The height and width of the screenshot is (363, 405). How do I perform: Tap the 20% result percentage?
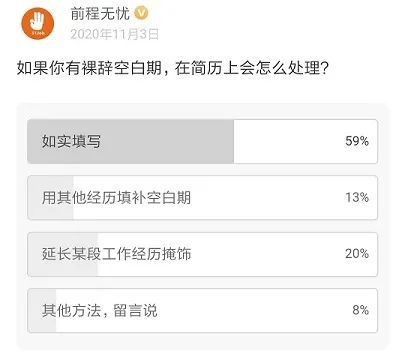click(357, 254)
